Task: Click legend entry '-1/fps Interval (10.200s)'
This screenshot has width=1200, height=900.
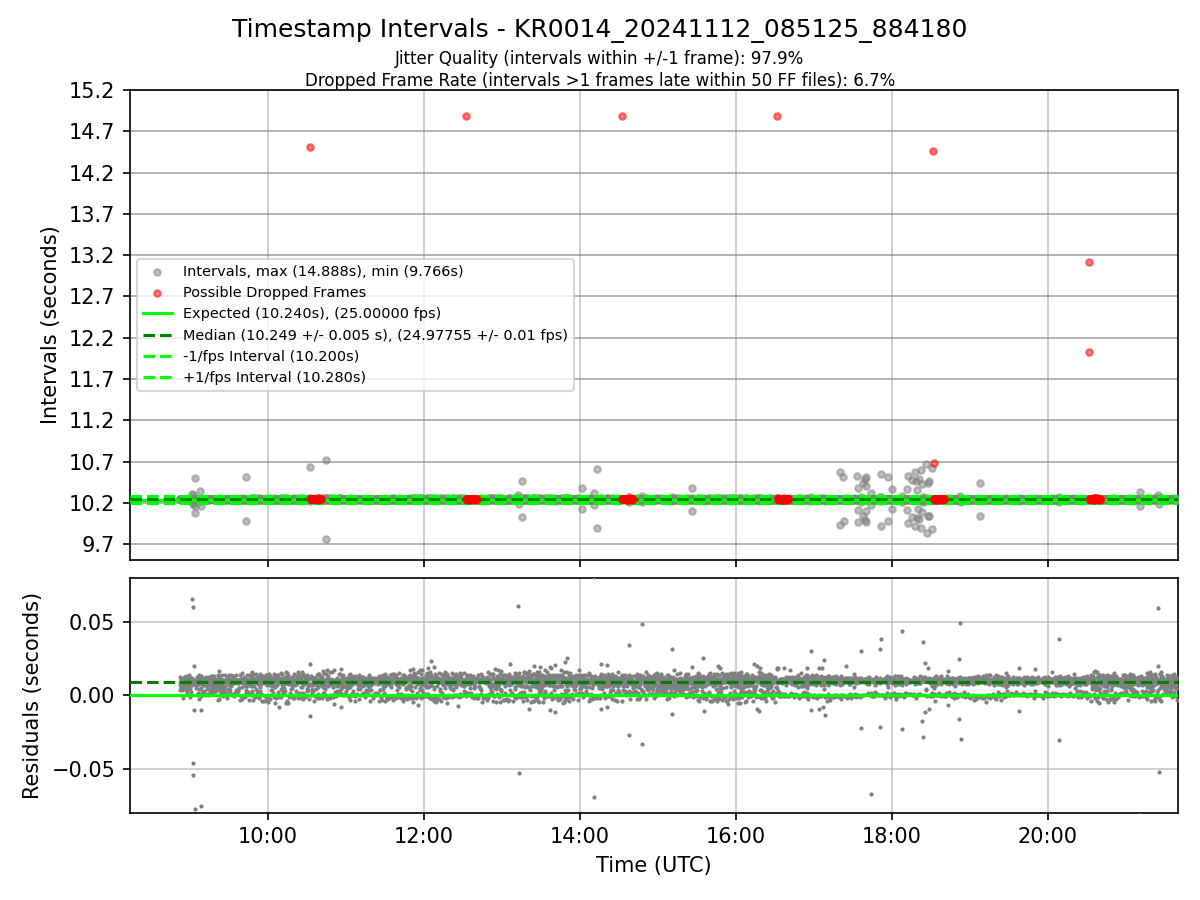Action: click(x=271, y=356)
